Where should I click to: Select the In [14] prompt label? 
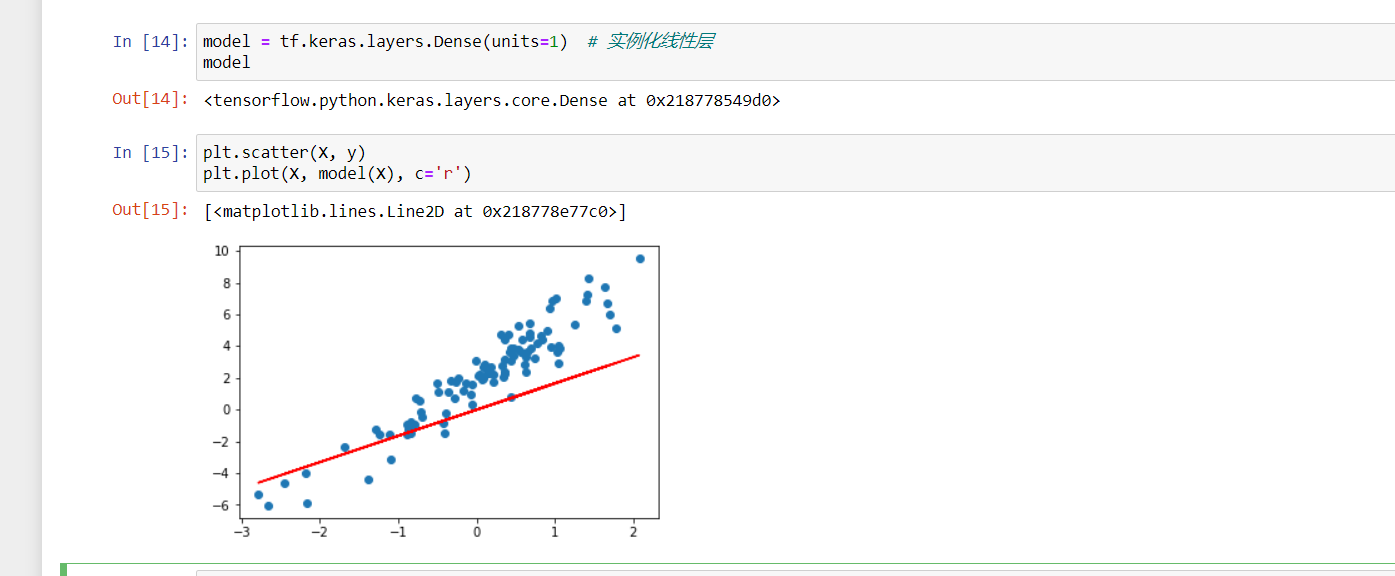click(x=150, y=41)
